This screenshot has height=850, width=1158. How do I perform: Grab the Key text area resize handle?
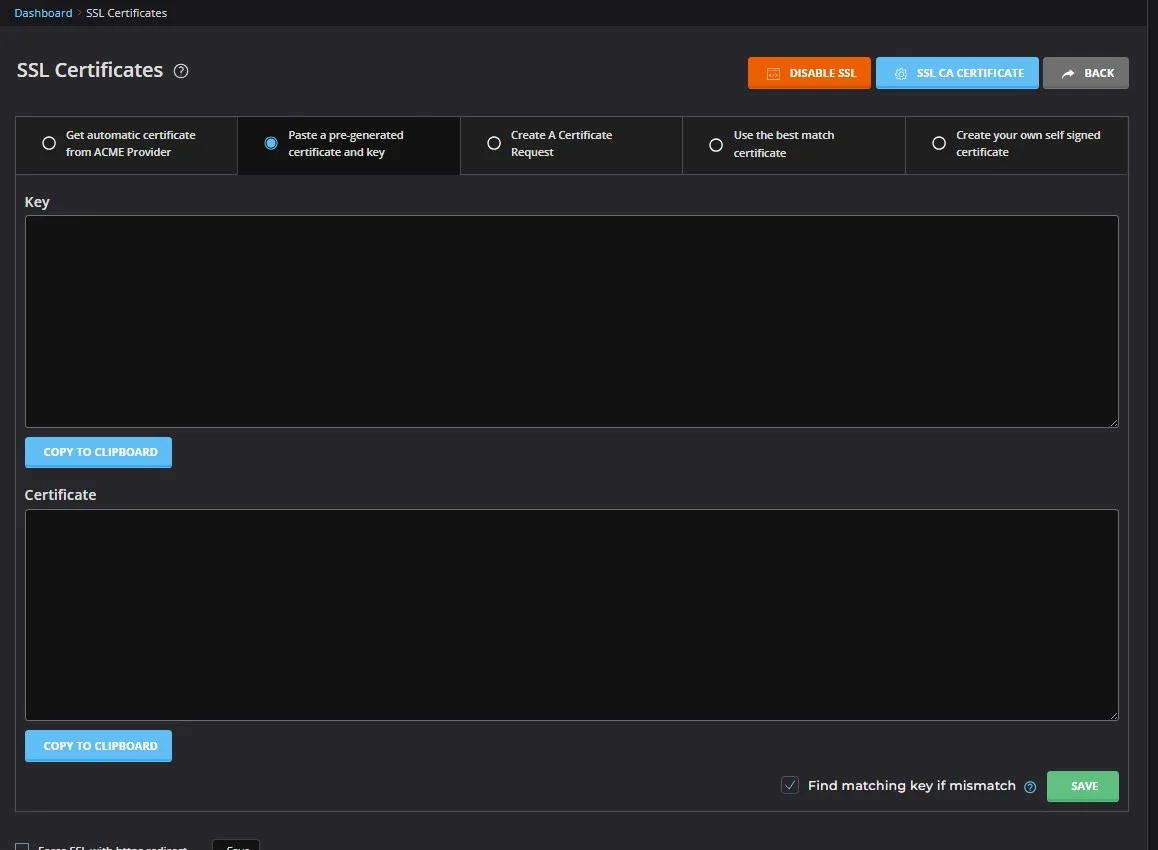point(1114,422)
